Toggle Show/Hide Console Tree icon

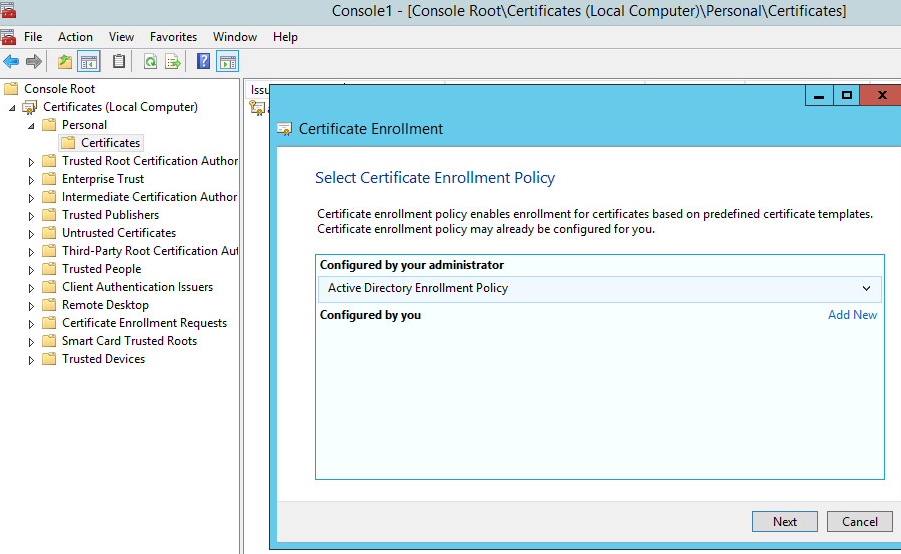[x=89, y=61]
